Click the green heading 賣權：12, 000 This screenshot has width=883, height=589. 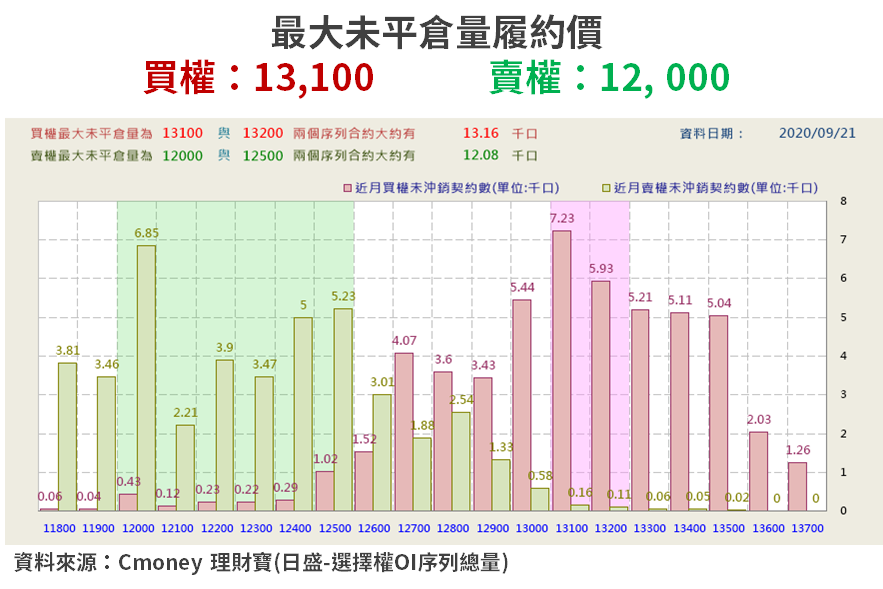click(609, 78)
